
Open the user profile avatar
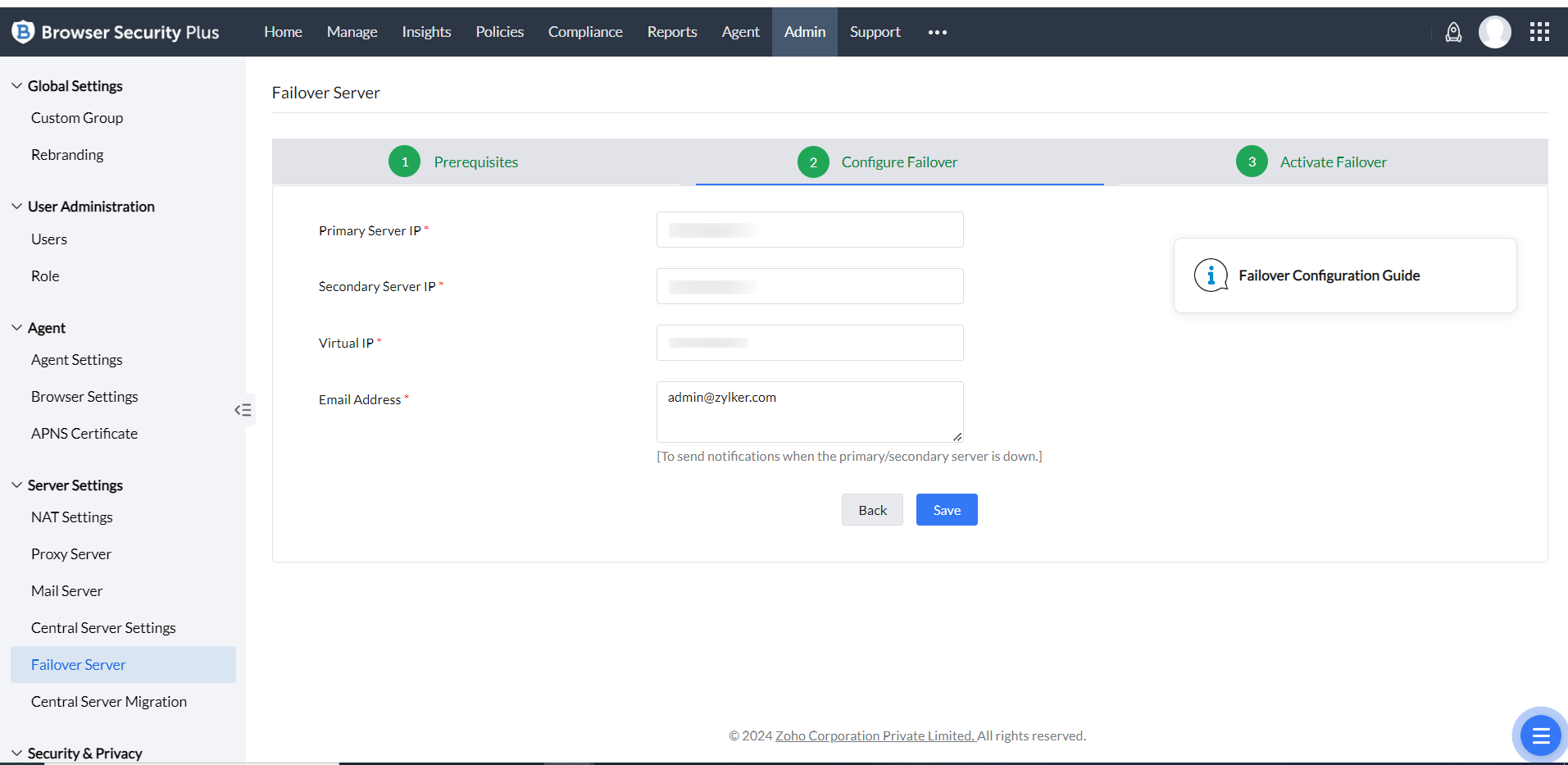tap(1494, 32)
